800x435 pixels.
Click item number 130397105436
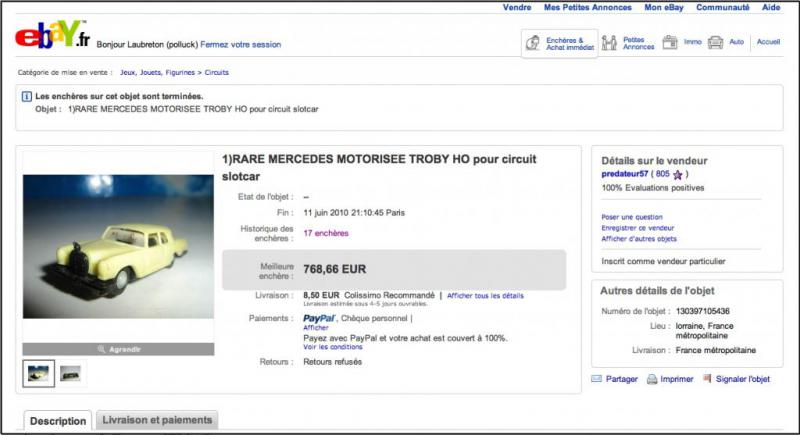(703, 311)
